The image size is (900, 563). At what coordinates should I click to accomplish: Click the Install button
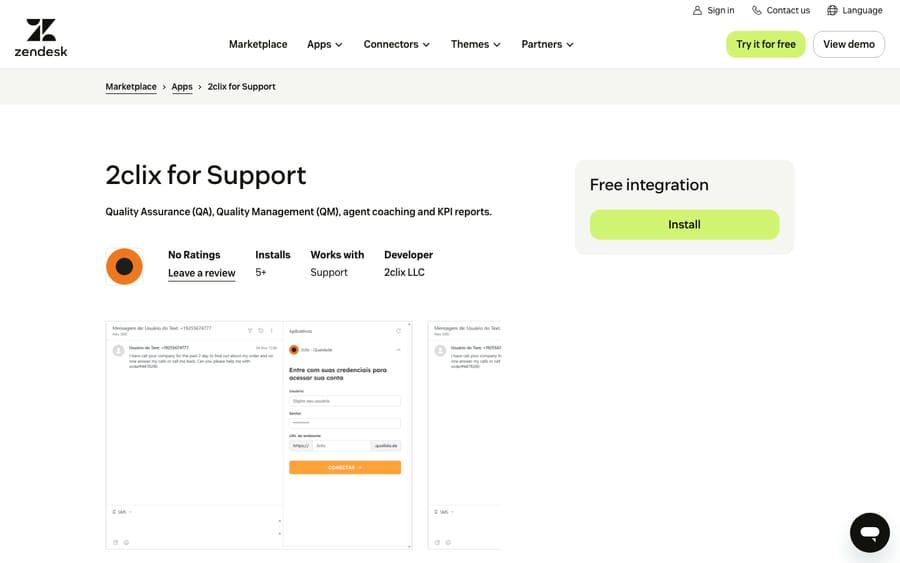click(684, 224)
